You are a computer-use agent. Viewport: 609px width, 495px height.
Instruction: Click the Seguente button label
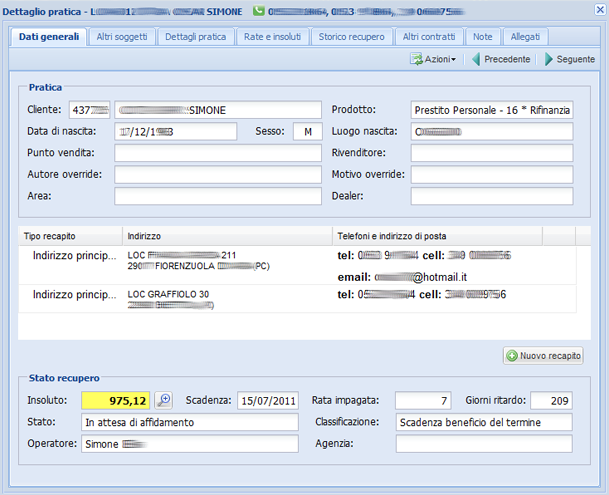tap(576, 59)
